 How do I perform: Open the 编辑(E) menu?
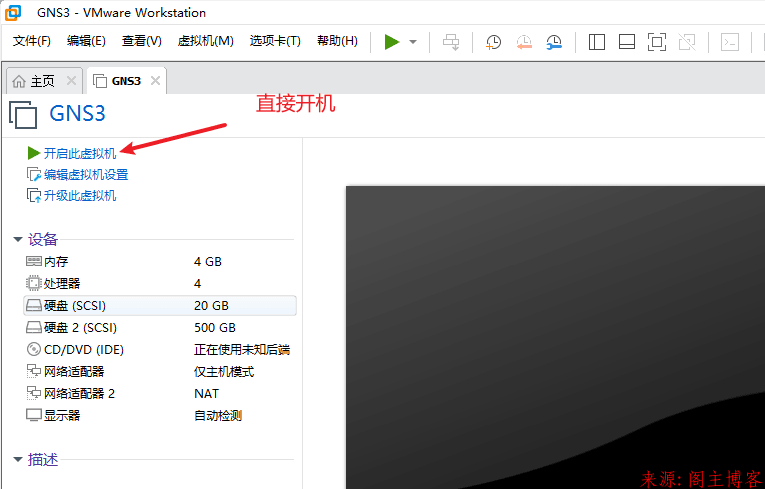86,41
